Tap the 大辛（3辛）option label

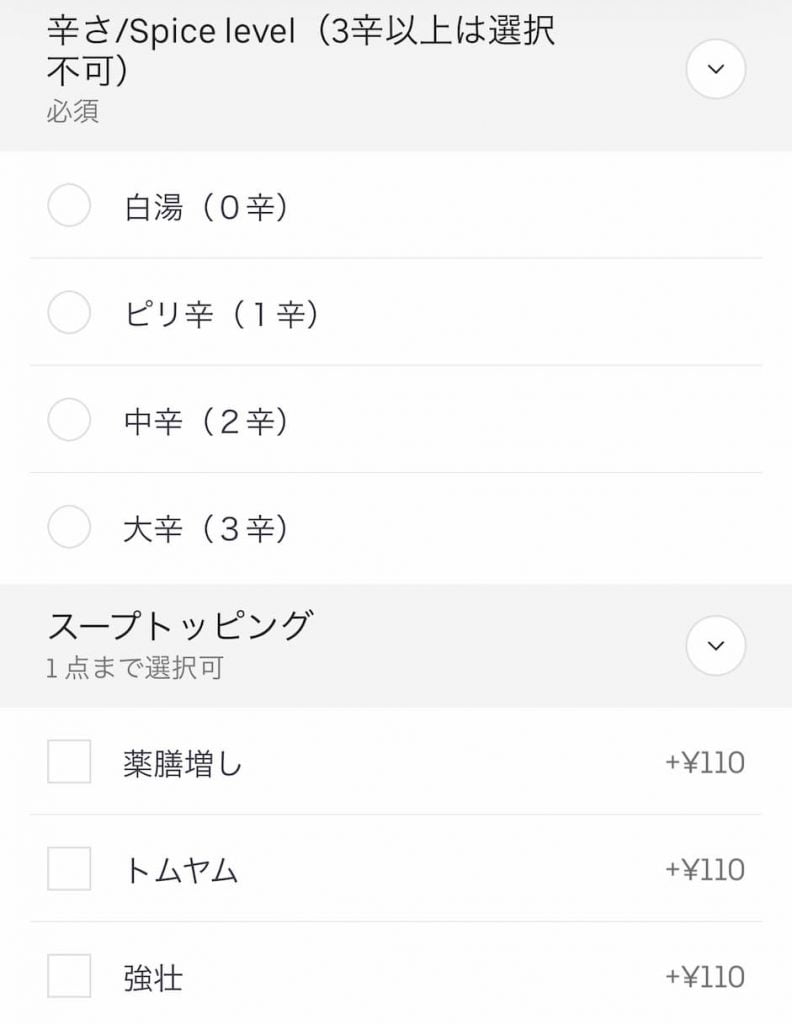click(206, 529)
